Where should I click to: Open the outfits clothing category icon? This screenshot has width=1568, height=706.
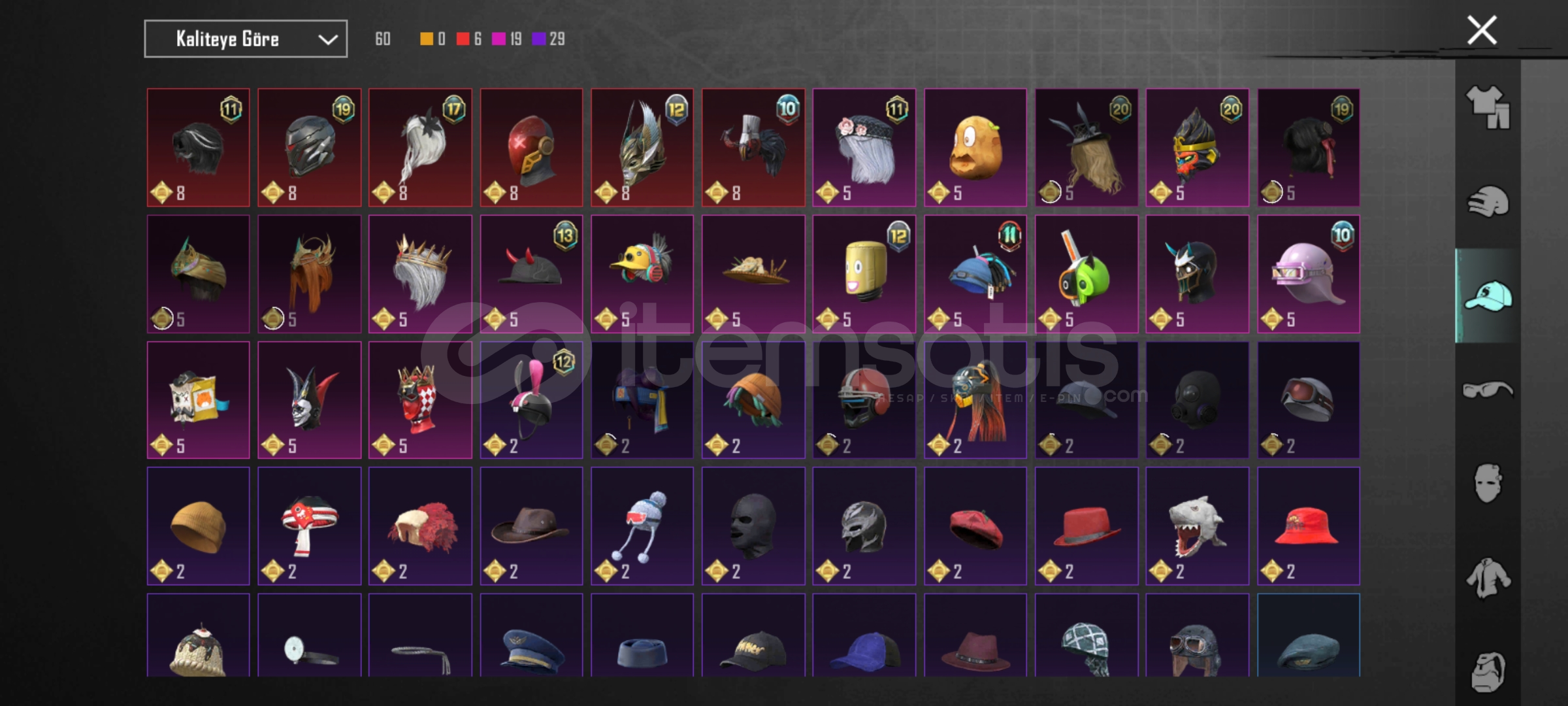(x=1488, y=107)
